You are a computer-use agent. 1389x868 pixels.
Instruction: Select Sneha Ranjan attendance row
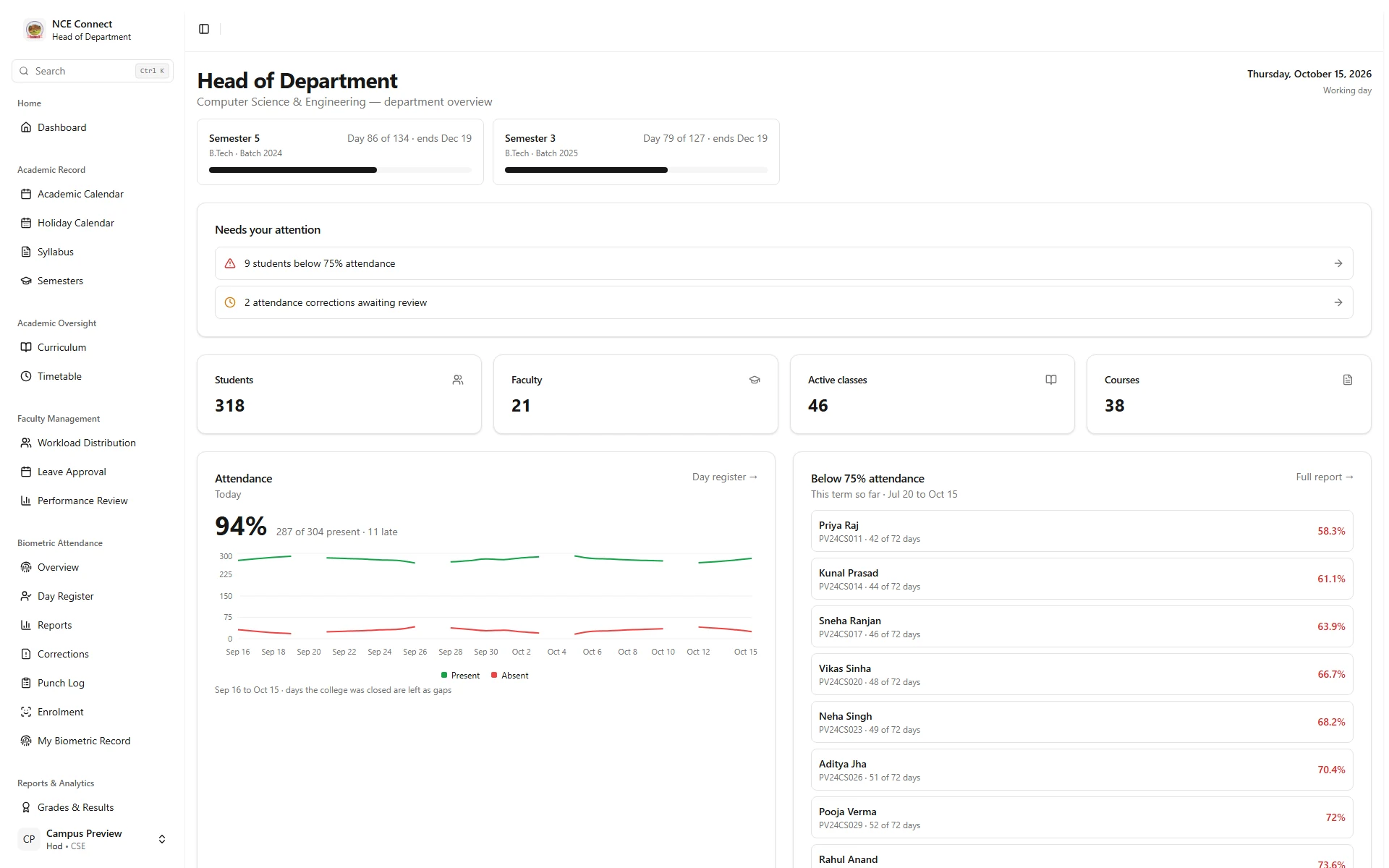click(x=1082, y=626)
